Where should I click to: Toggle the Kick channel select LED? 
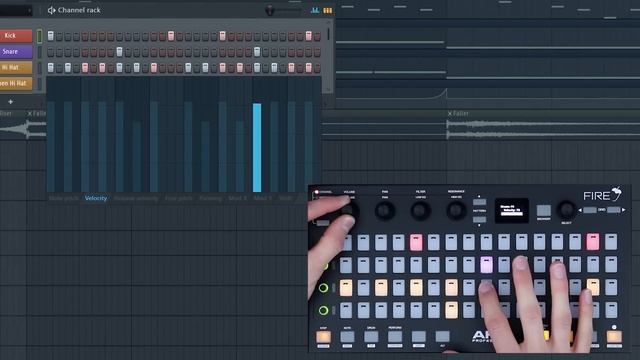click(40, 36)
